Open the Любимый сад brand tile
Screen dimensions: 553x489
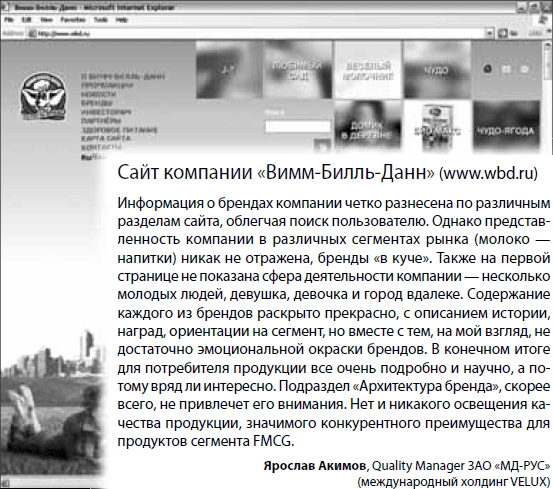(297, 69)
